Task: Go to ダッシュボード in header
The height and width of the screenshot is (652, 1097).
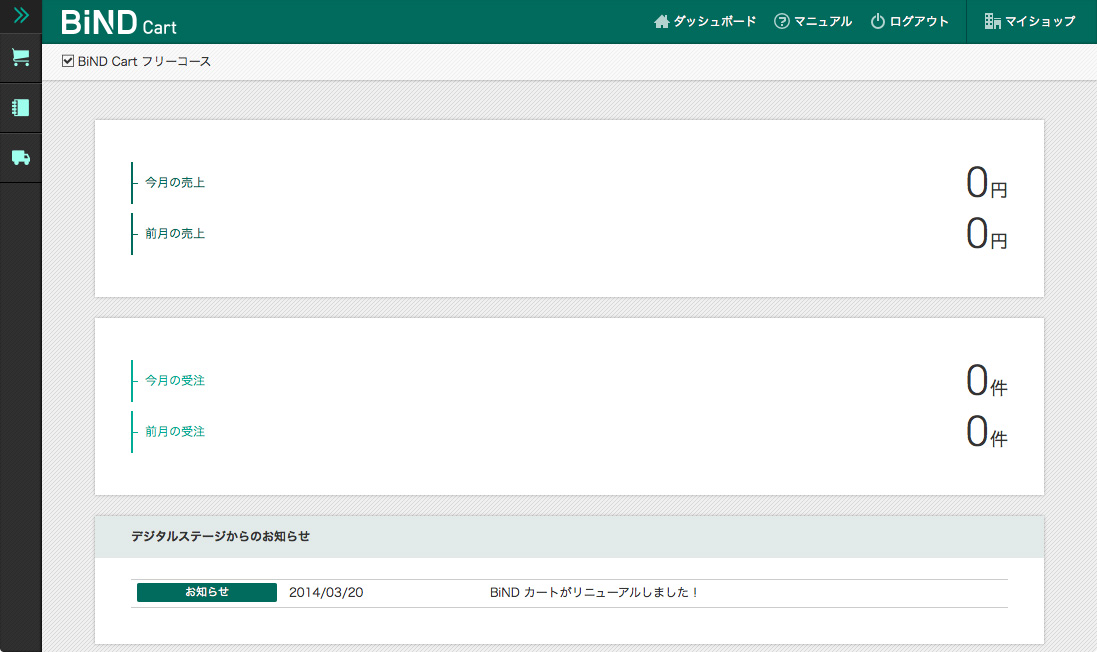Action: [714, 22]
